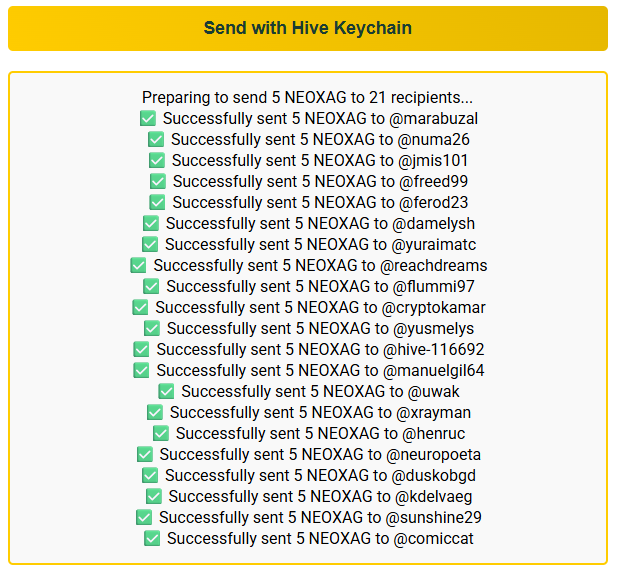Select the text 'Successfully sent 5 NEOXAG to @flummi97'
Image resolution: width=619 pixels, height=570 pixels.
[320, 286]
